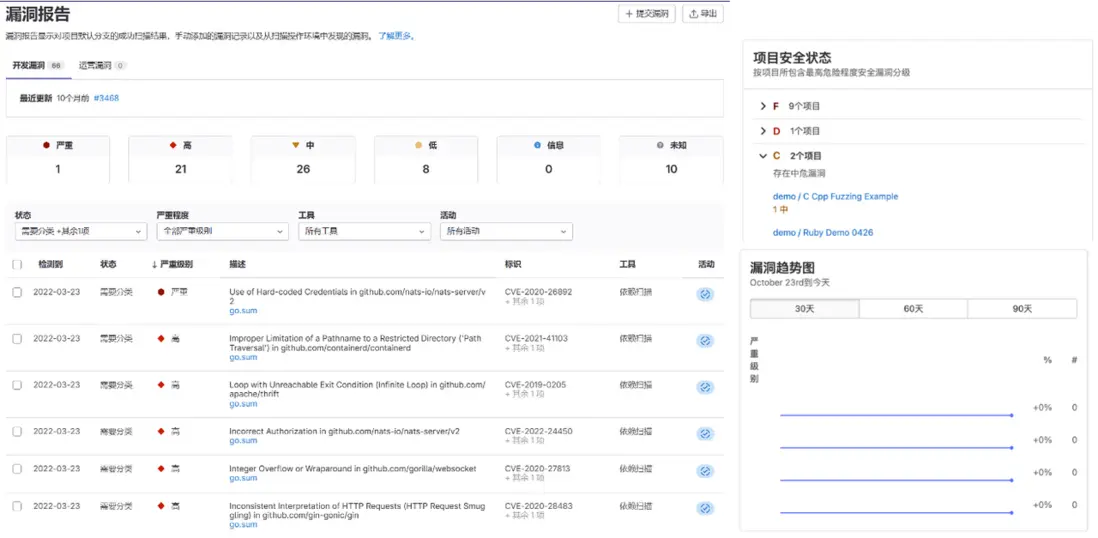Check the Infinite Loop apache/thrift row

pos(18,385)
